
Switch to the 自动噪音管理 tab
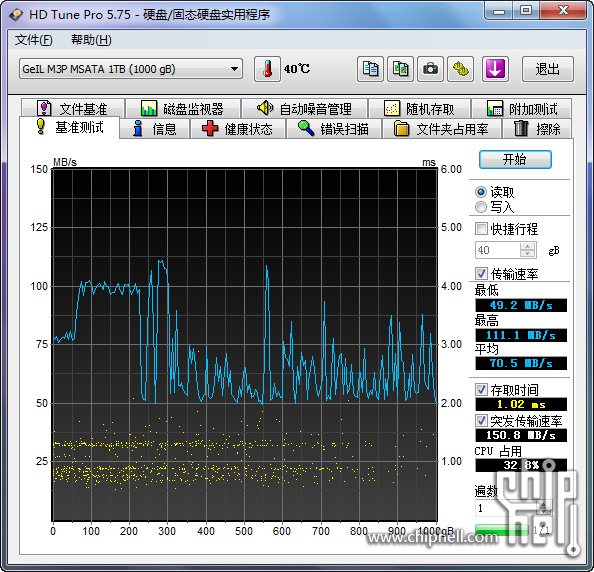305,109
